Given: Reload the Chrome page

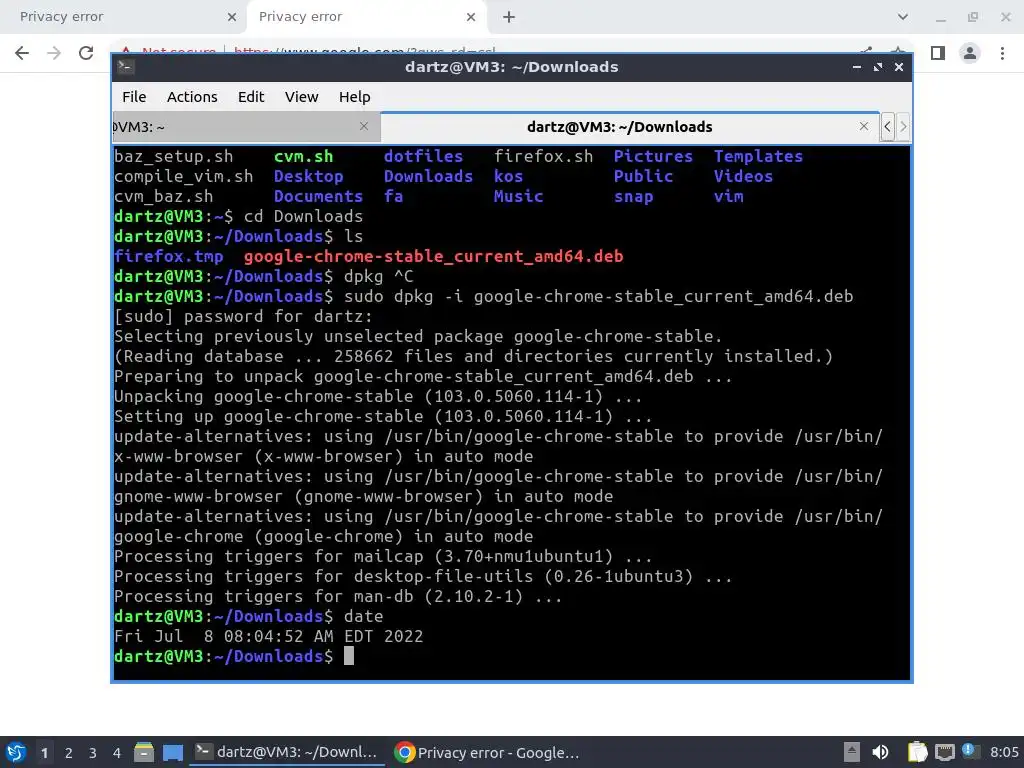Looking at the screenshot, I should (86, 53).
